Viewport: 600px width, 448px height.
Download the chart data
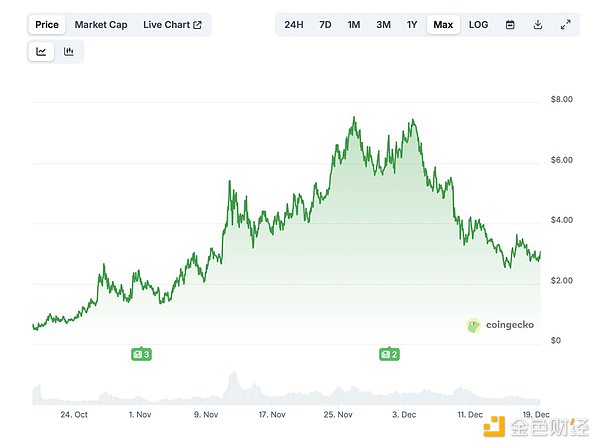click(538, 24)
